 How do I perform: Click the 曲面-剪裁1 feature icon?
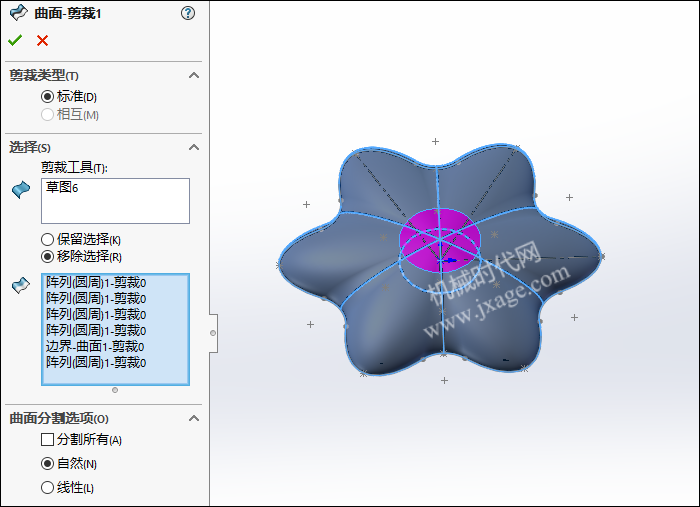(x=18, y=13)
